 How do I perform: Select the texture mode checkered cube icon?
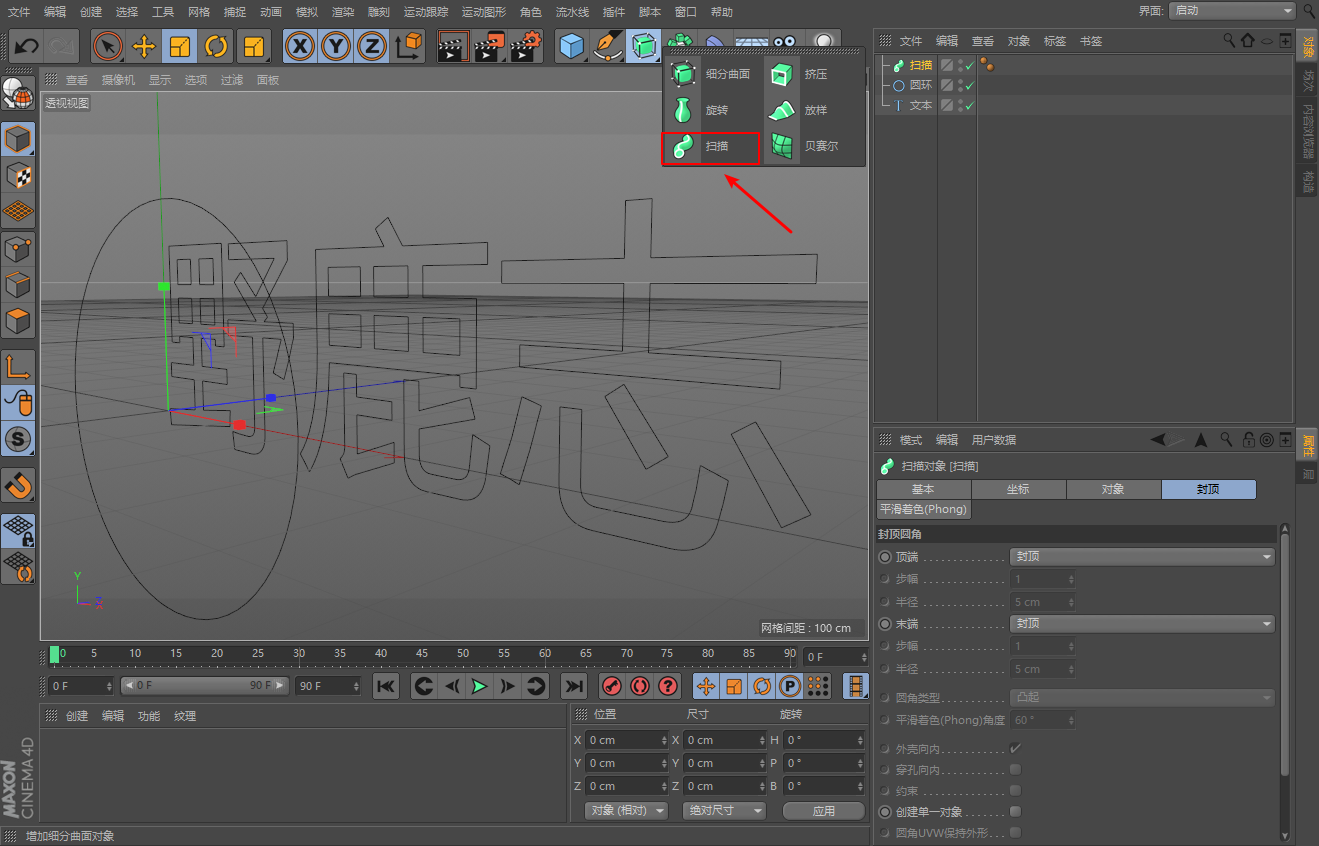click(18, 175)
